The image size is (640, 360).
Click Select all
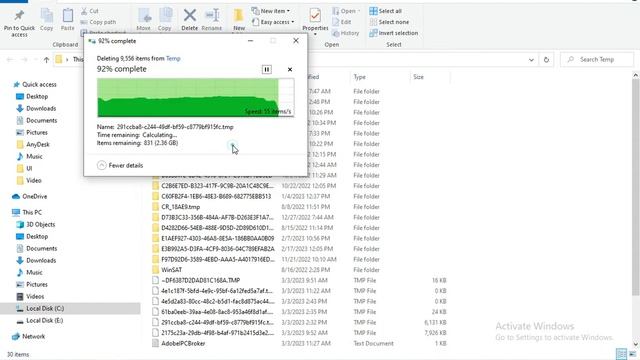[x=386, y=11]
